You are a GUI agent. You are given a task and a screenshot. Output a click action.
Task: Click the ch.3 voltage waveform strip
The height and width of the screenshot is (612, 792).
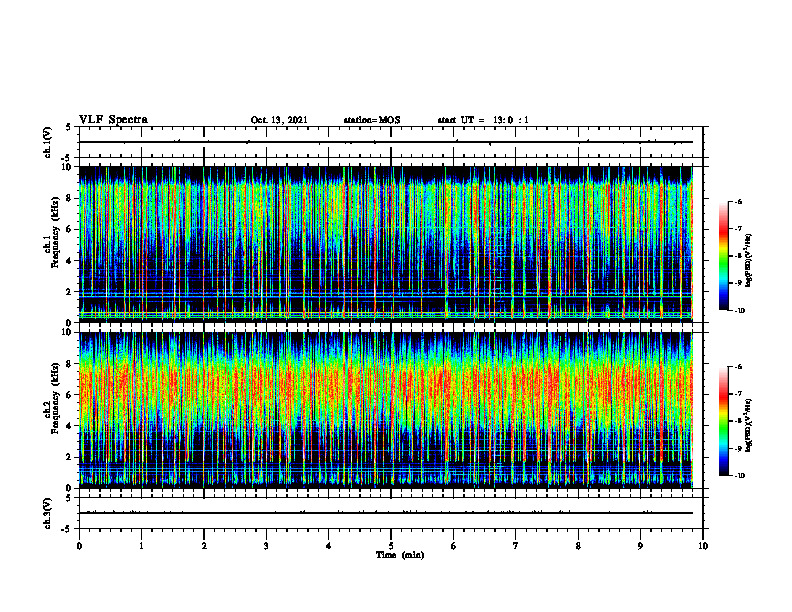(x=391, y=513)
